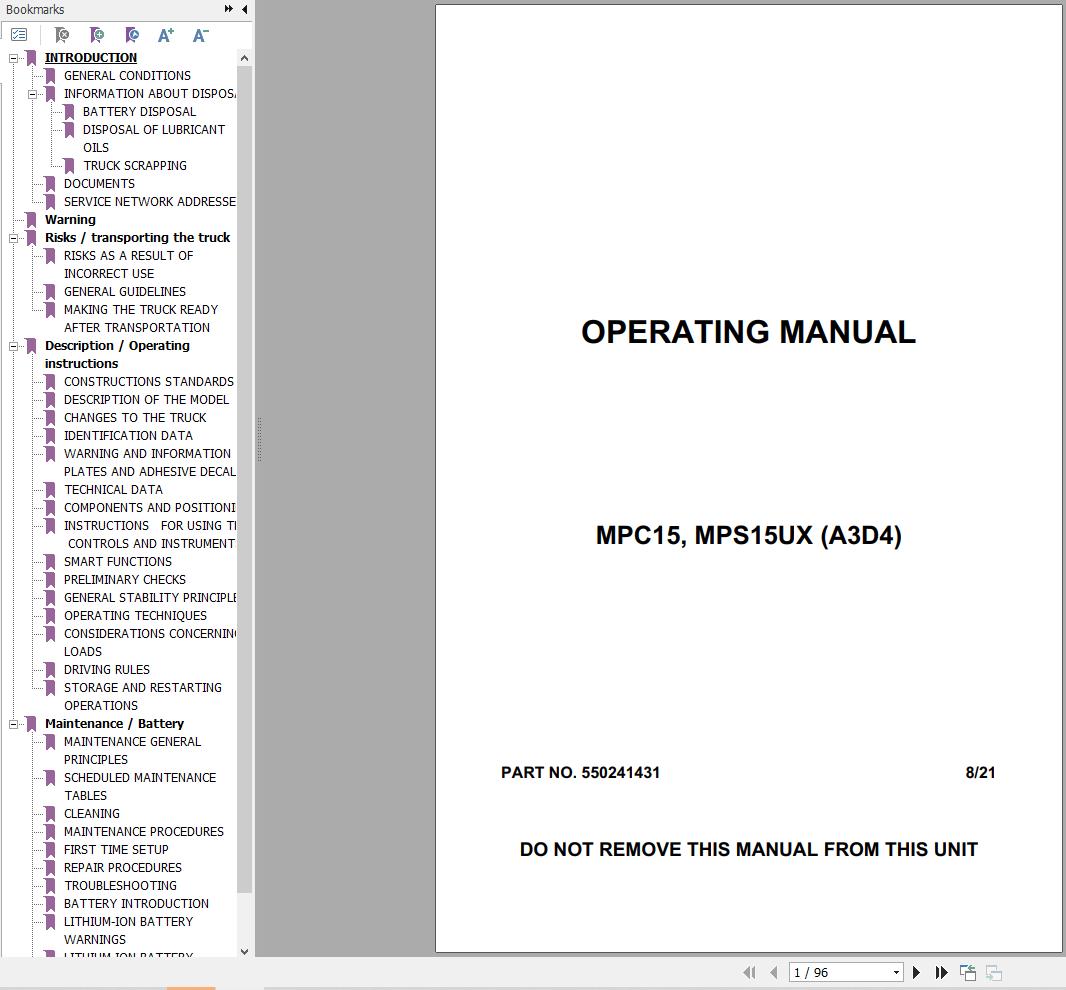Open the TRUCK SCRAPPING bookmark
This screenshot has height=990, width=1066.
[x=135, y=165]
